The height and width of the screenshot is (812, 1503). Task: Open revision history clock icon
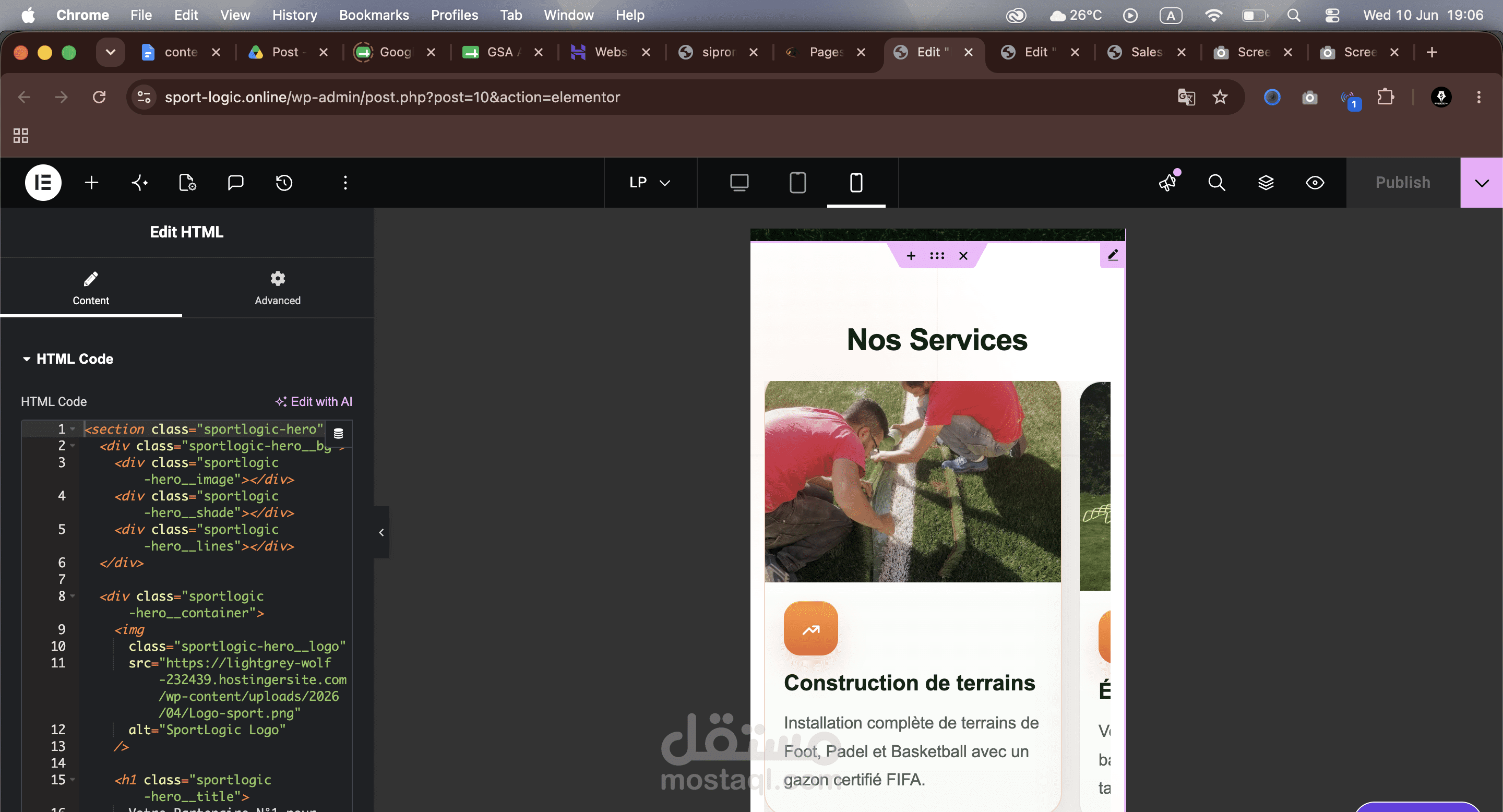(284, 183)
